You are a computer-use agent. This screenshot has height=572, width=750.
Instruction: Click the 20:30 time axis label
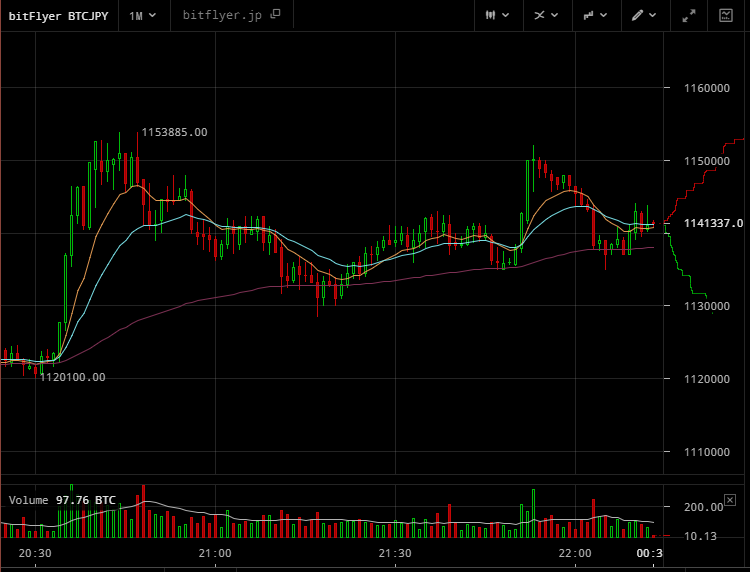35,553
